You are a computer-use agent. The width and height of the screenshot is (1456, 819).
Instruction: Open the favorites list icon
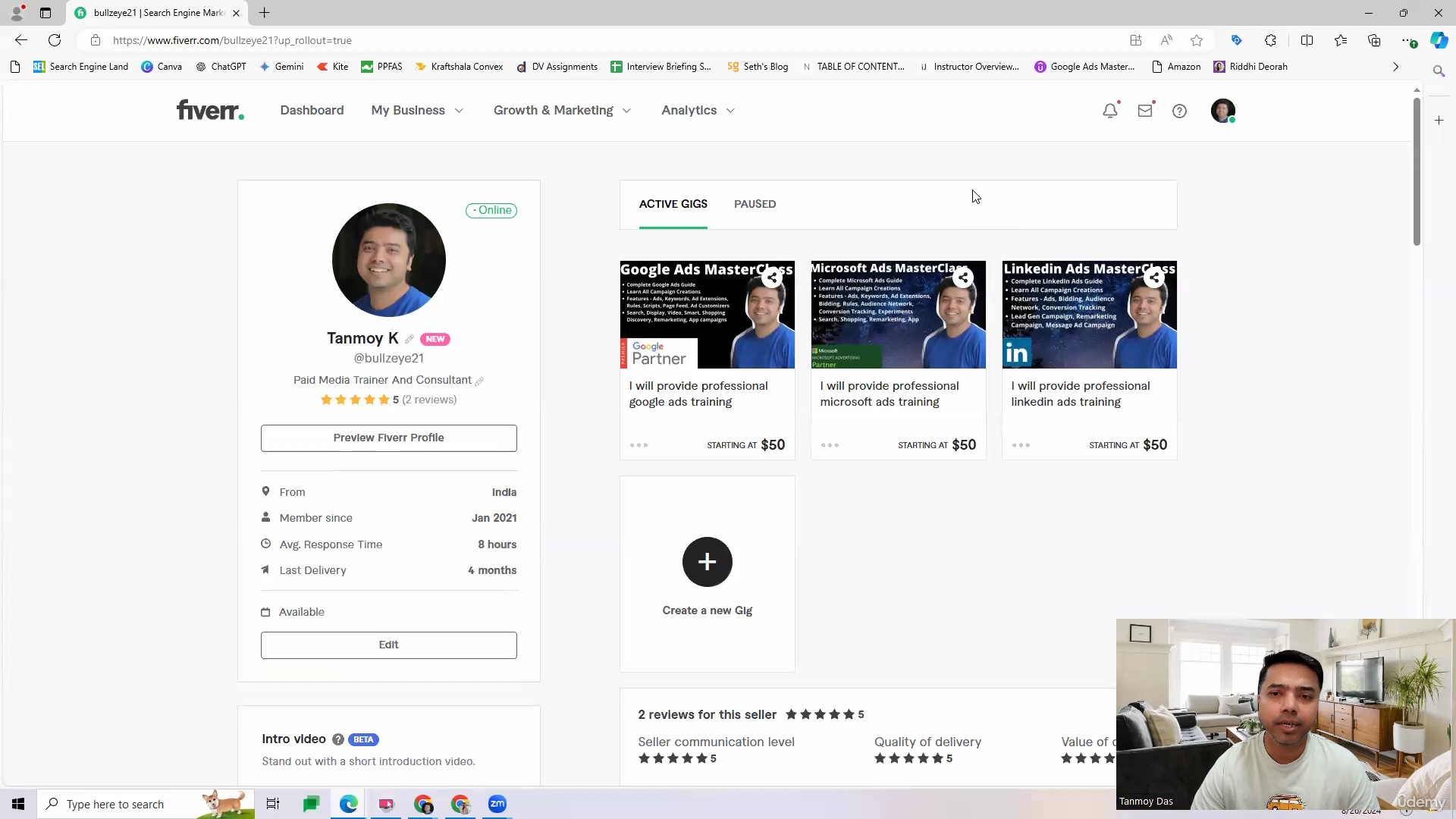[x=1341, y=40]
